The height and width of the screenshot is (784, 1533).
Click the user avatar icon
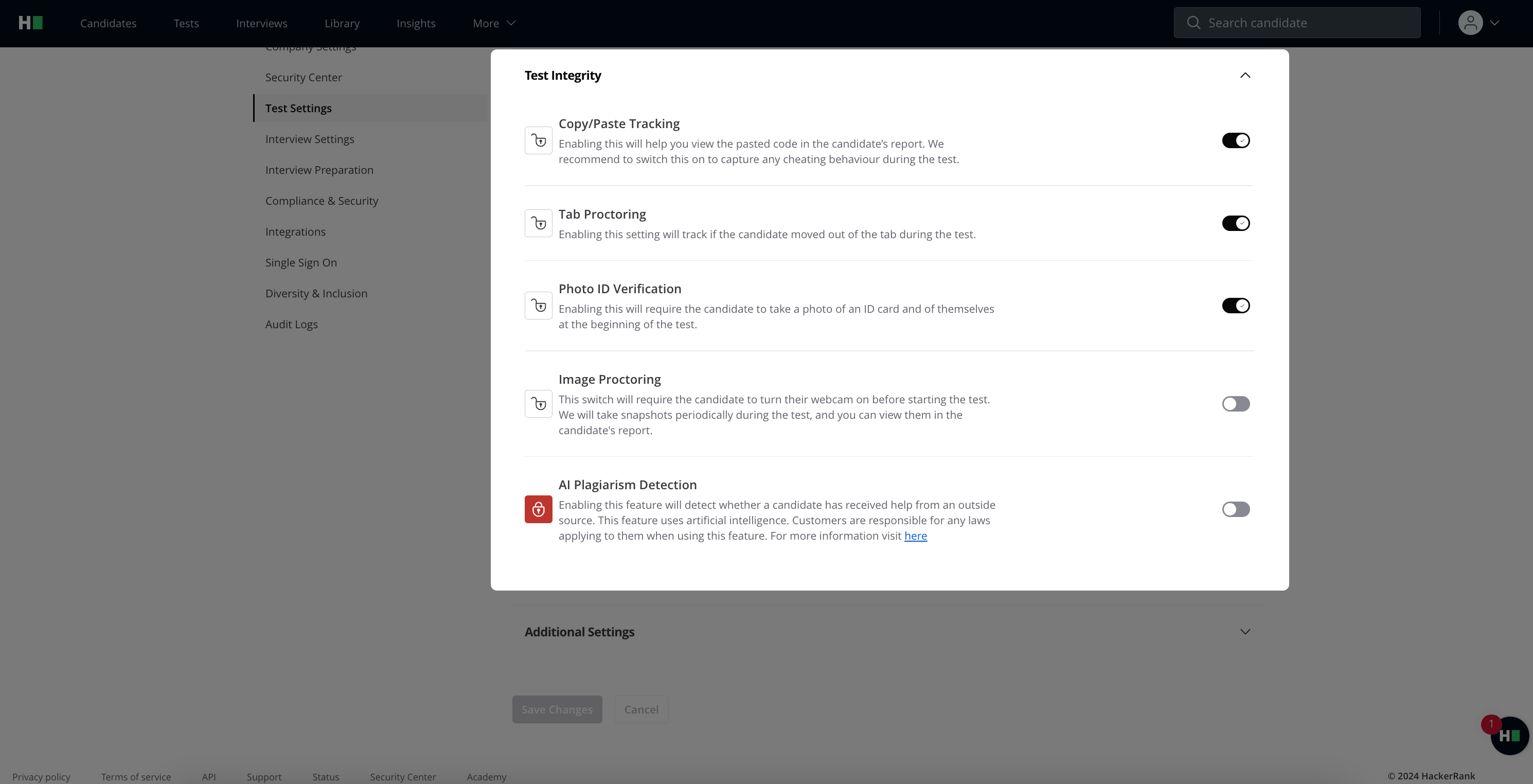1470,23
